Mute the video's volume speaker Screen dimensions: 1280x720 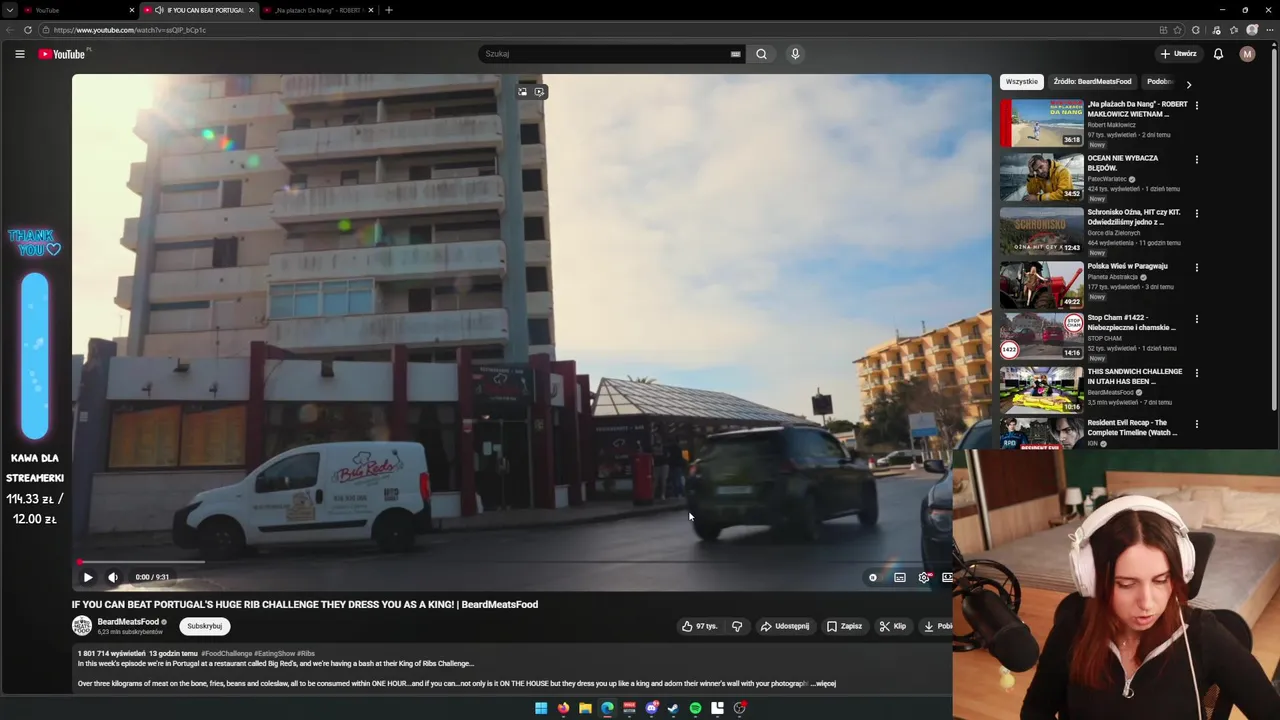pyautogui.click(x=113, y=577)
